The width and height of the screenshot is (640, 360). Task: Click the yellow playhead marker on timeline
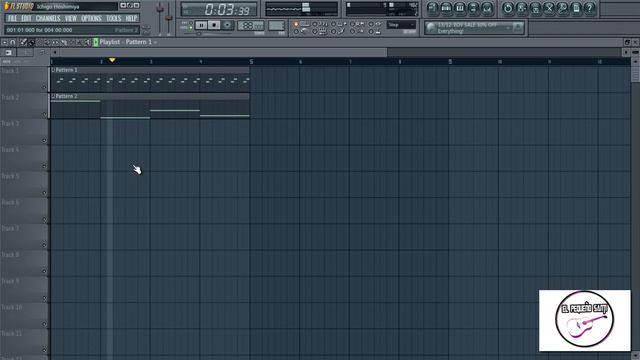[x=112, y=60]
